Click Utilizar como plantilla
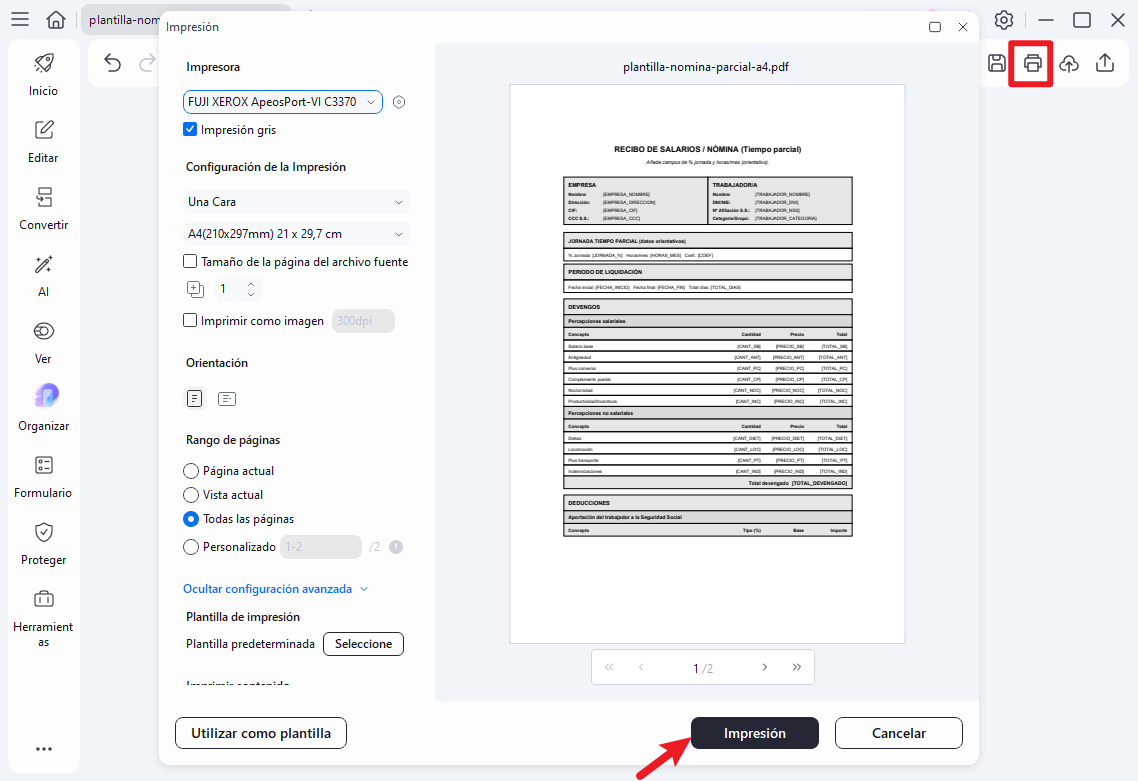The height and width of the screenshot is (781, 1138). tap(260, 732)
